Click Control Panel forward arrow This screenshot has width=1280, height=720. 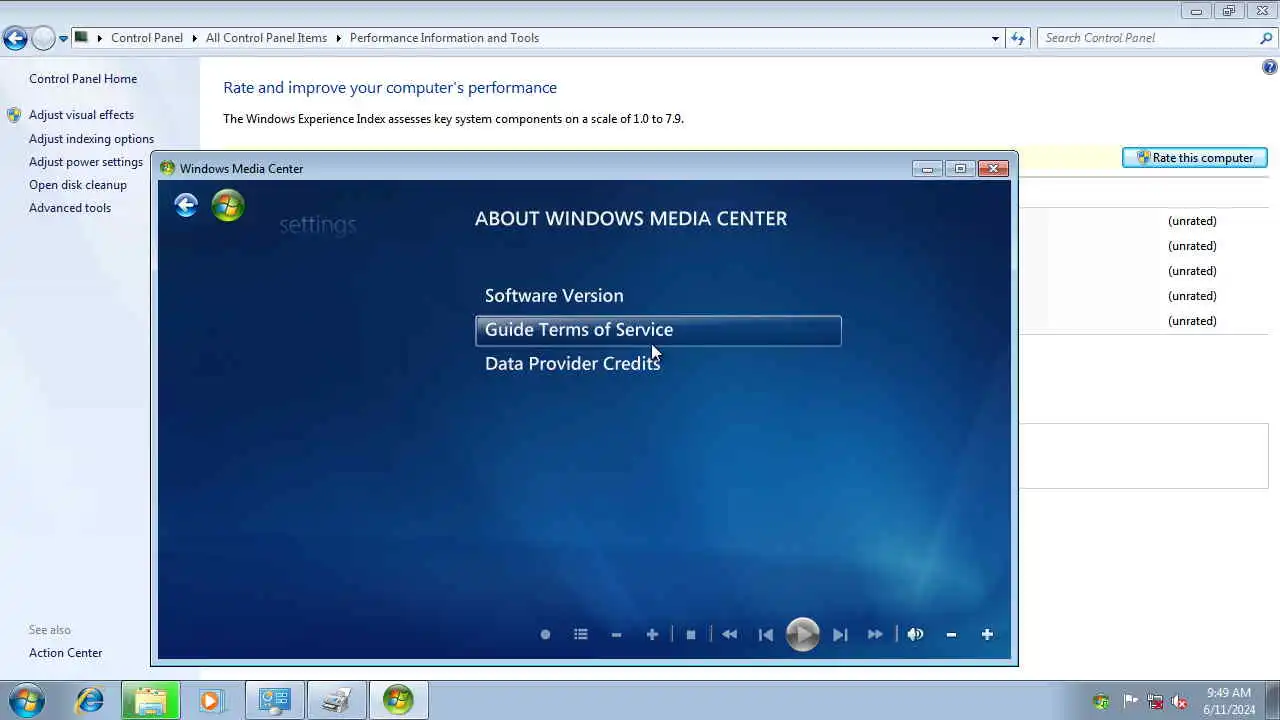(43, 39)
